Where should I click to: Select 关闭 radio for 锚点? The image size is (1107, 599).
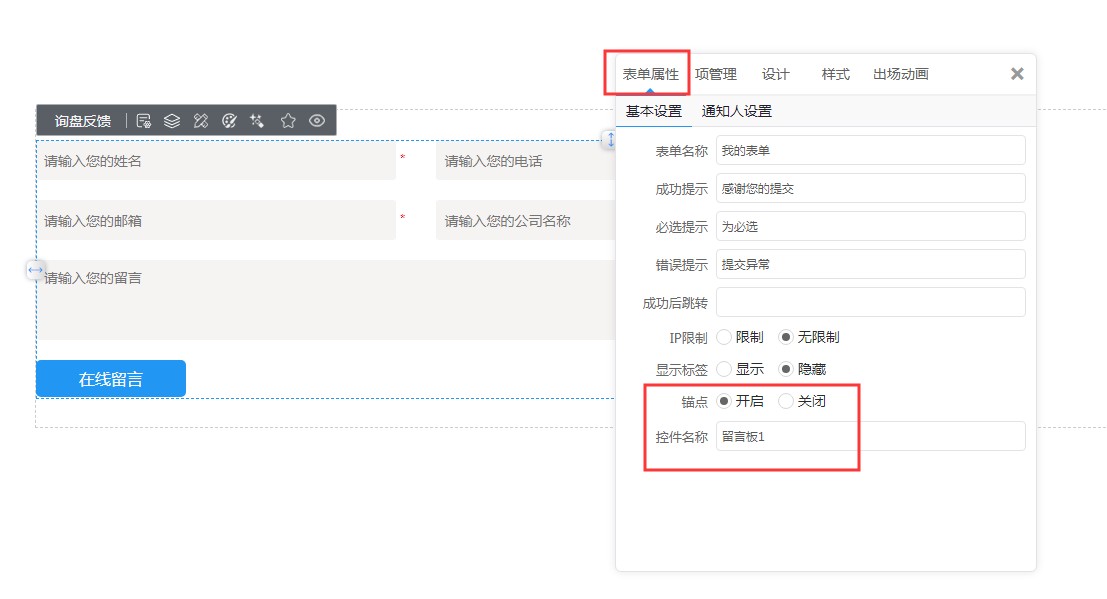click(786, 401)
